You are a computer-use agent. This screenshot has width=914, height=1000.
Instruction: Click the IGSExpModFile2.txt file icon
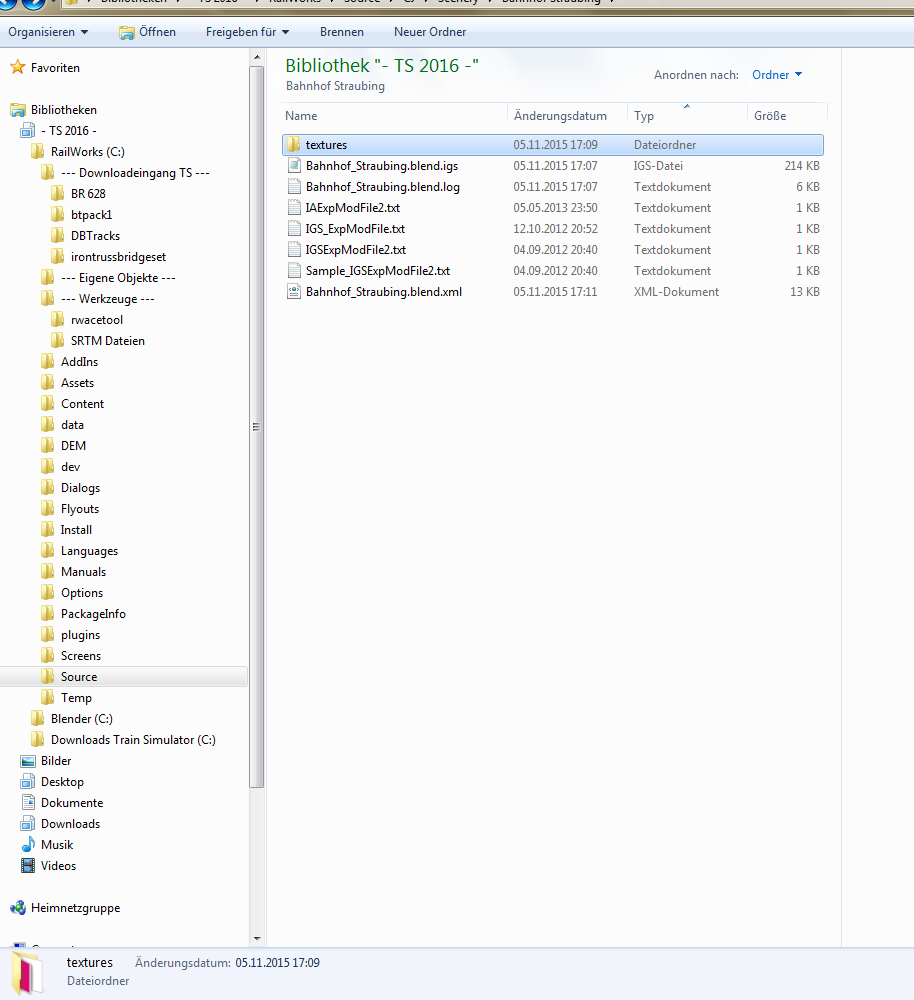[x=293, y=249]
